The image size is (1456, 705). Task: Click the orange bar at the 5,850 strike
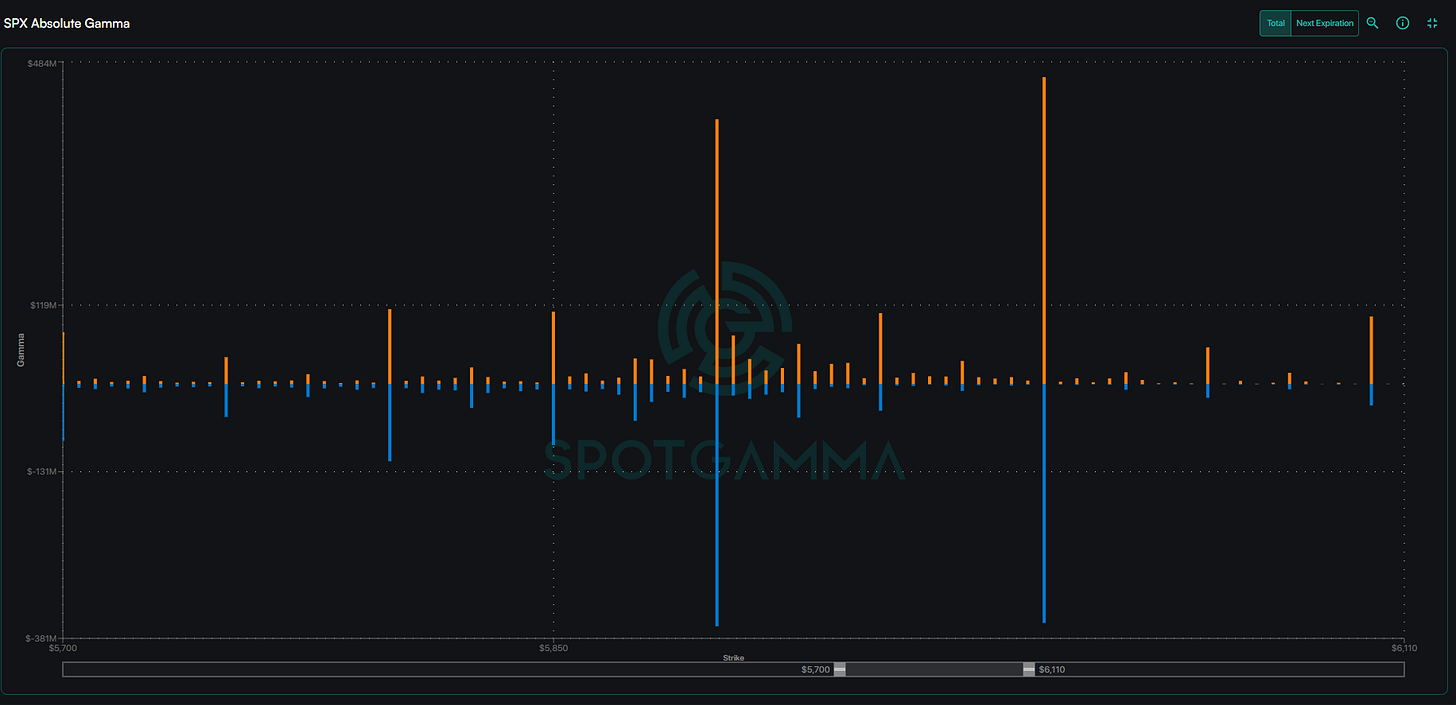coord(553,347)
